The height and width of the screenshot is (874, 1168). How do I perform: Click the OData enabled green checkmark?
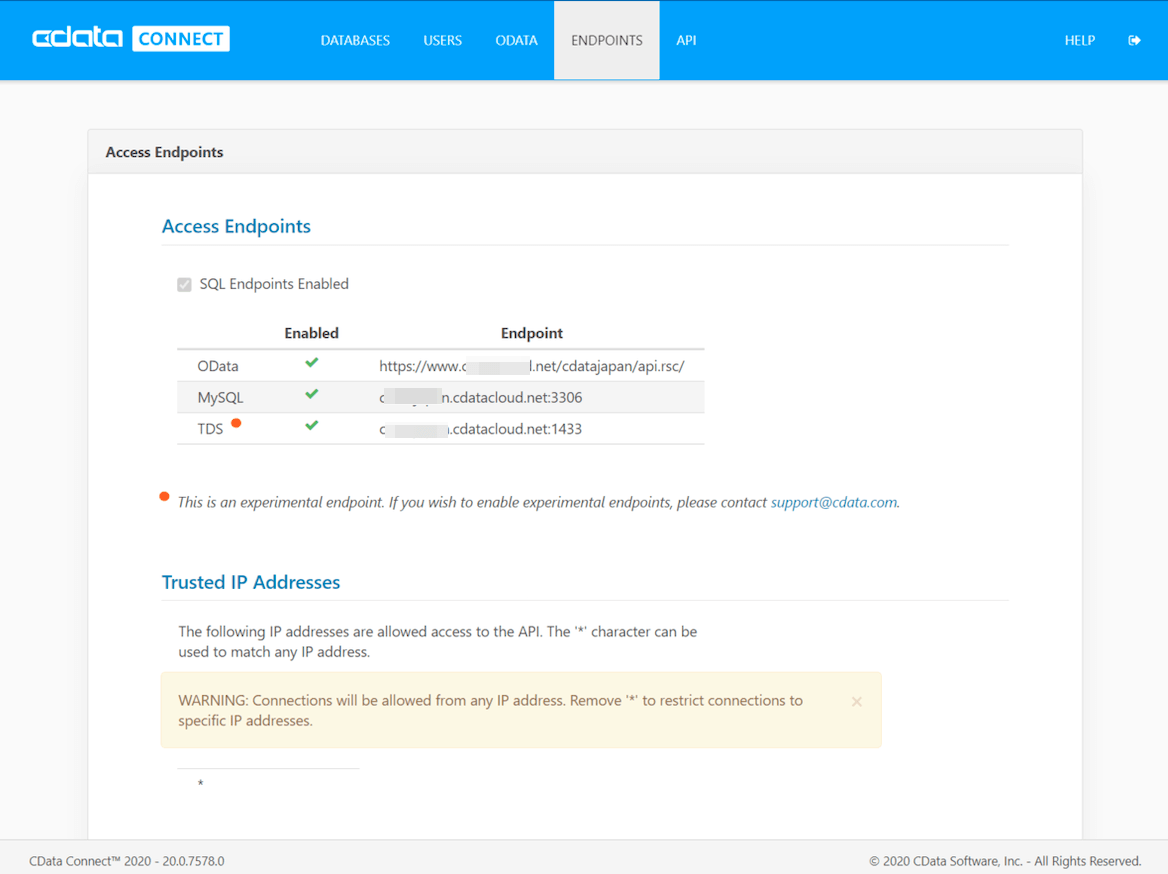(x=311, y=363)
